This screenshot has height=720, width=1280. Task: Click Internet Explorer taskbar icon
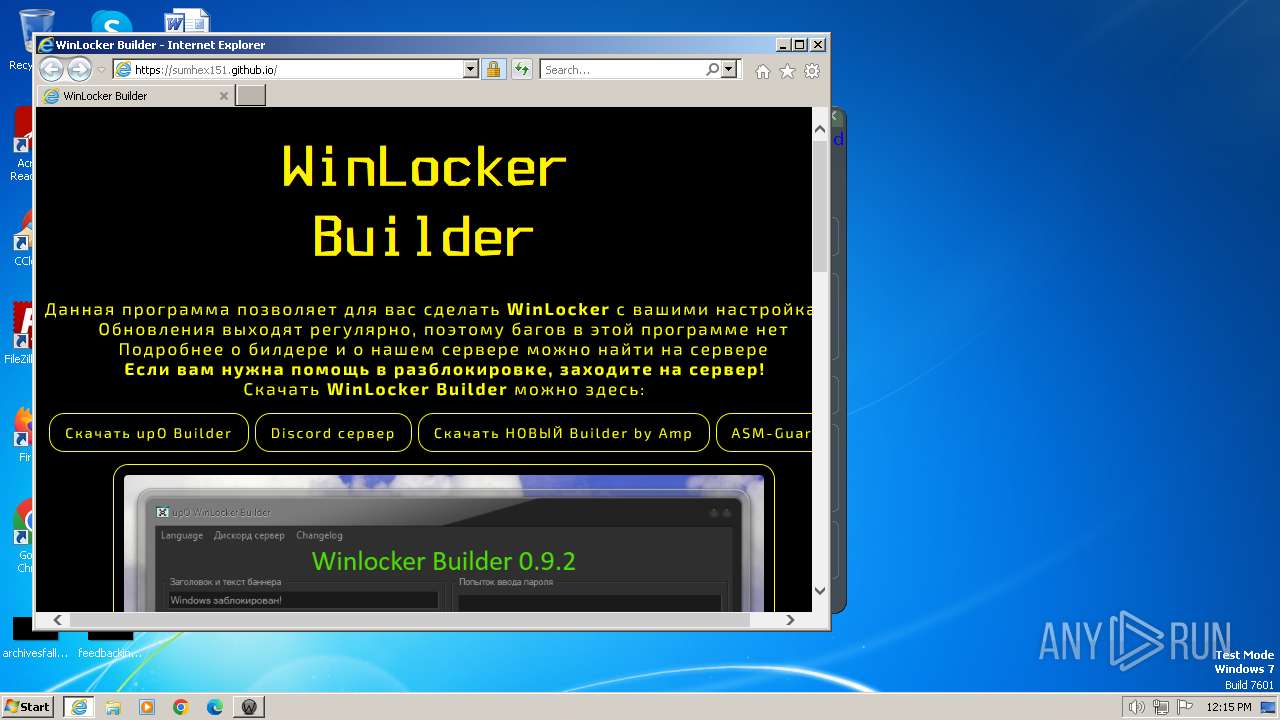pos(79,706)
